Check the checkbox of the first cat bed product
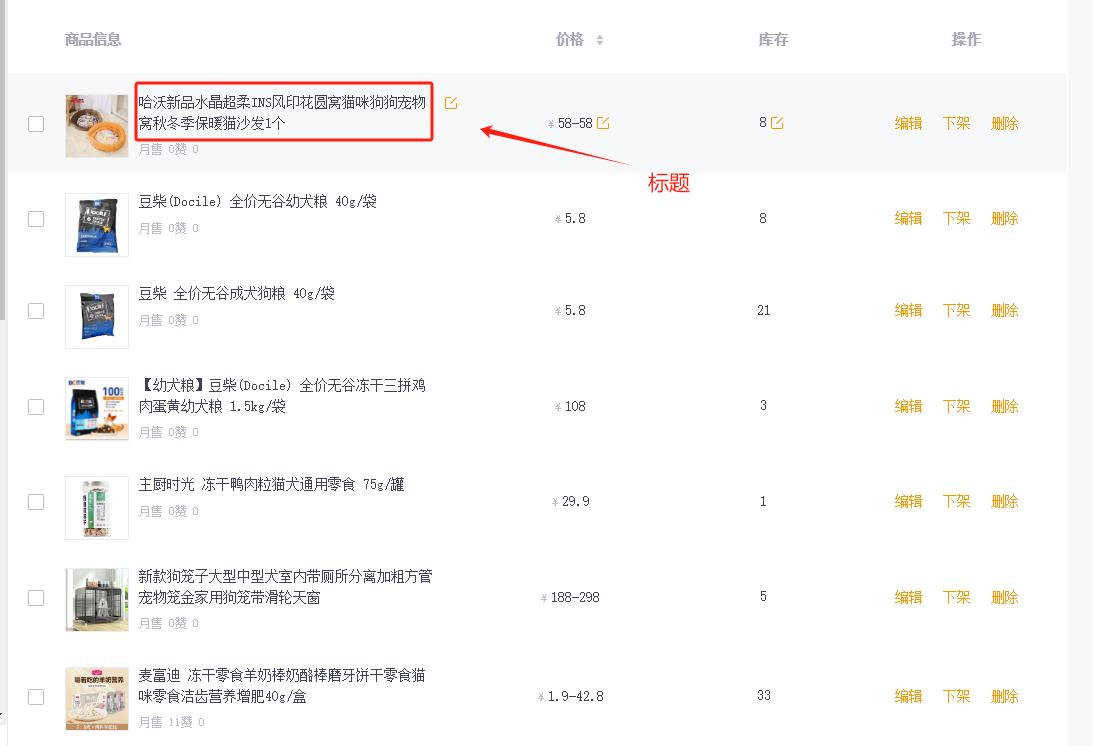The height and width of the screenshot is (746, 1093). click(x=36, y=124)
